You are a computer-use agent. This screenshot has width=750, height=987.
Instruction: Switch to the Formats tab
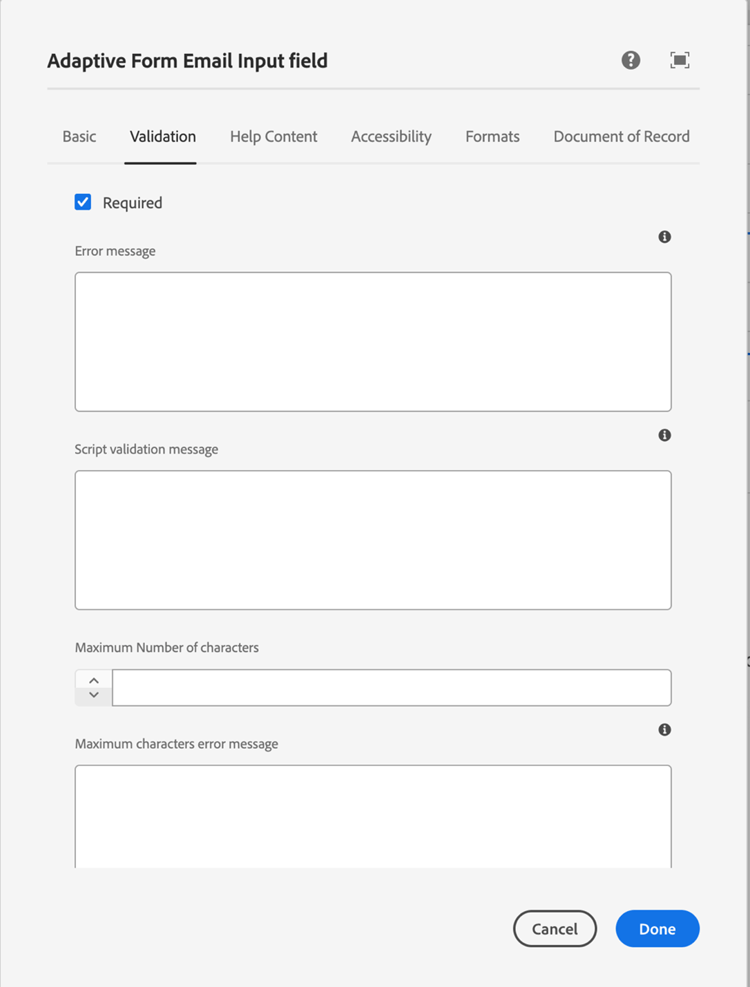point(492,136)
